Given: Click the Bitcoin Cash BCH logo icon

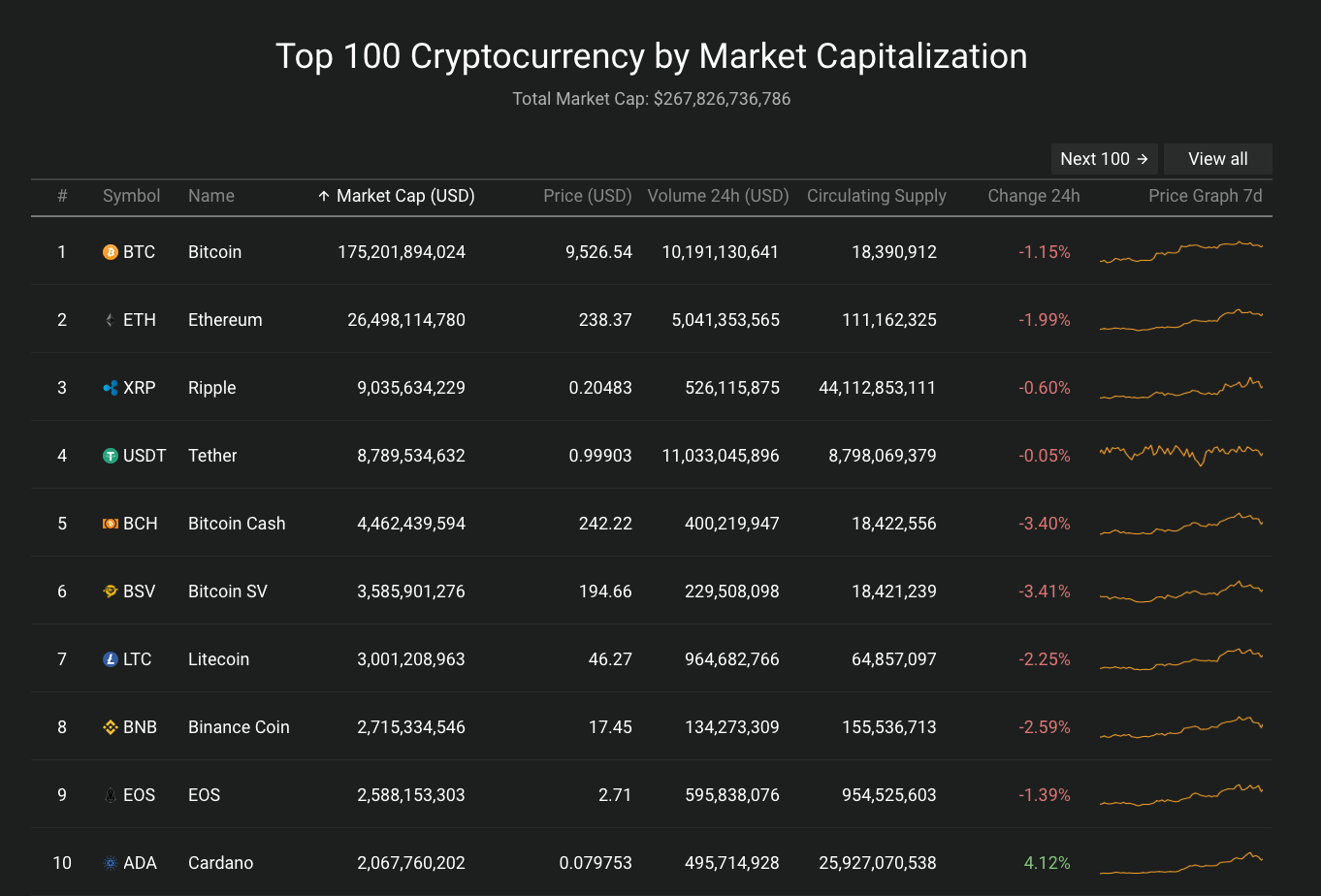Looking at the screenshot, I should point(111,524).
